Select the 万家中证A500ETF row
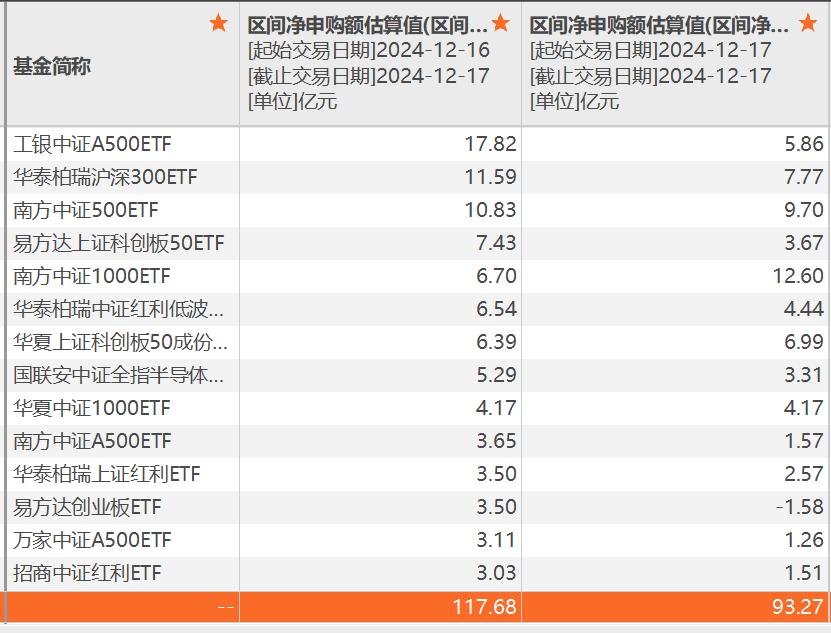Screen dimensions: 831x633 [x=92, y=540]
